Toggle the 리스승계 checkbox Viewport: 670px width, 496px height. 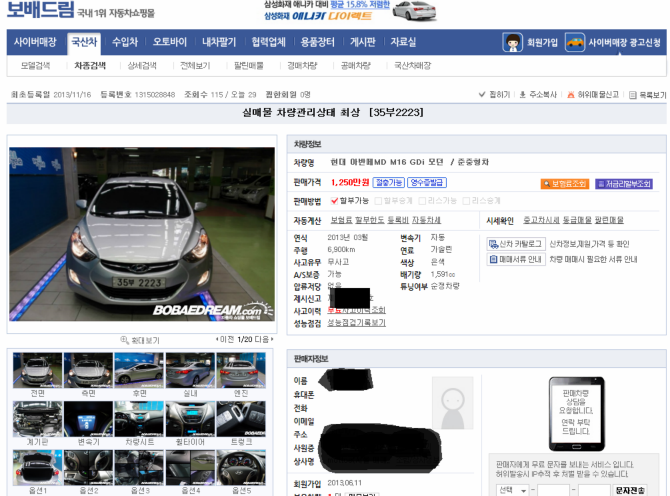466,201
